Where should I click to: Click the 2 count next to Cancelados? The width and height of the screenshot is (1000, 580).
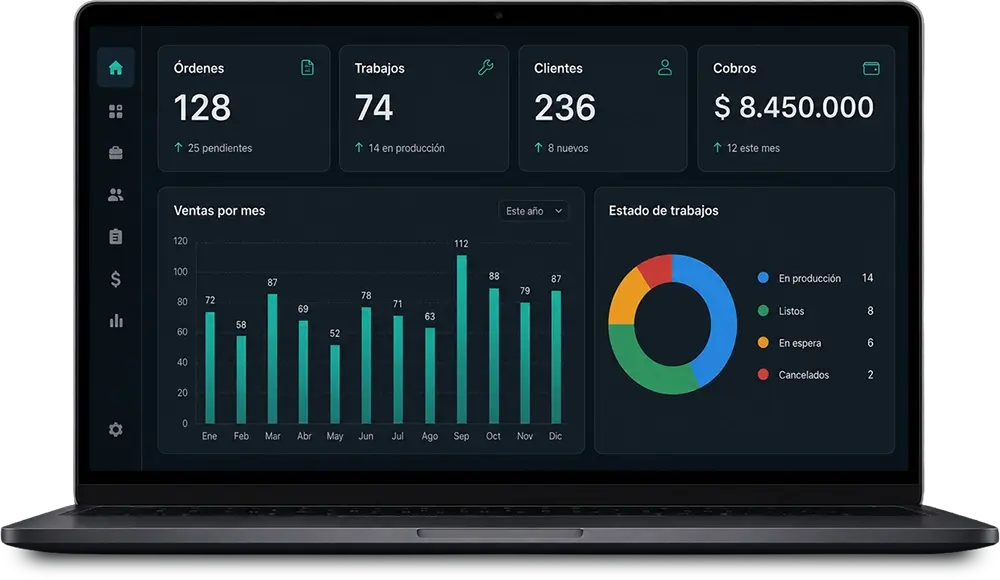pos(870,375)
